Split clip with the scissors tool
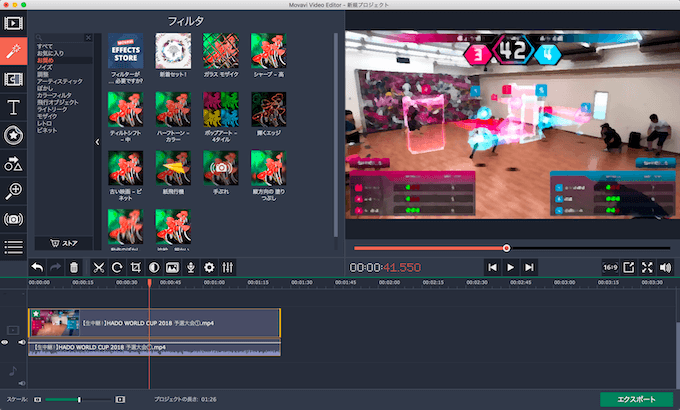The height and width of the screenshot is (410, 680). coord(99,268)
